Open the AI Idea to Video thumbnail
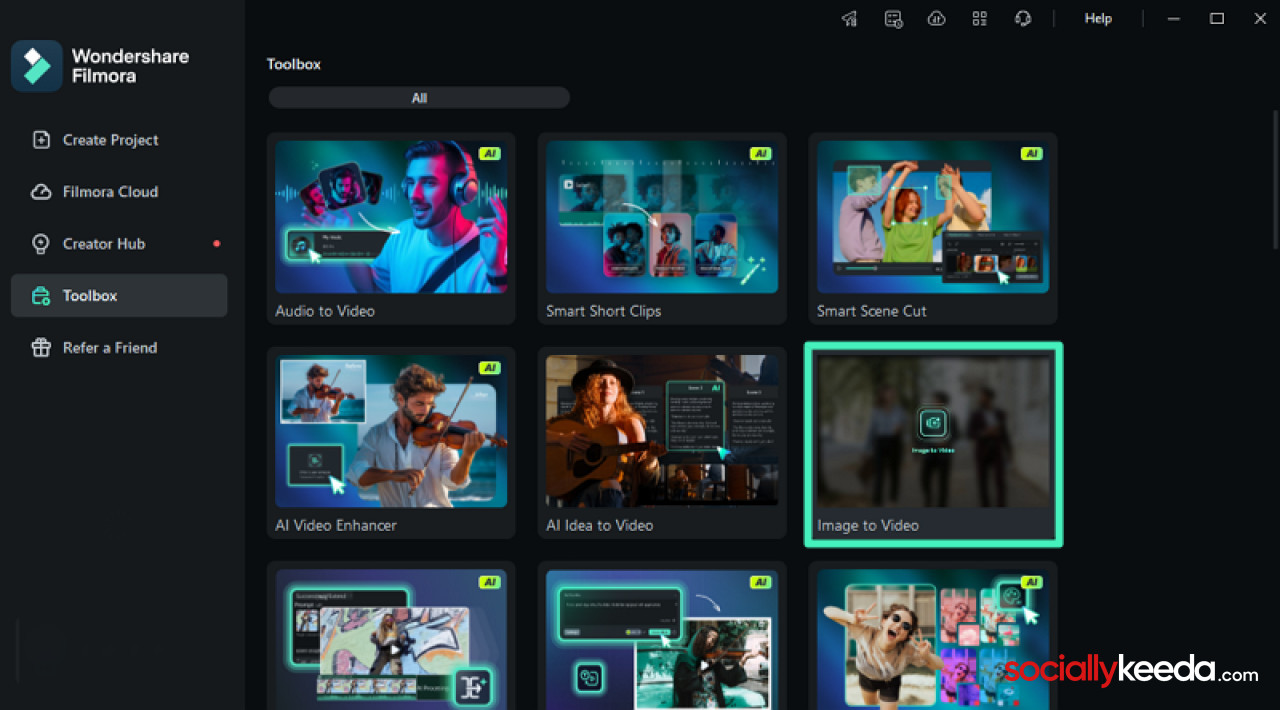Viewport: 1280px width, 710px height. tap(662, 431)
